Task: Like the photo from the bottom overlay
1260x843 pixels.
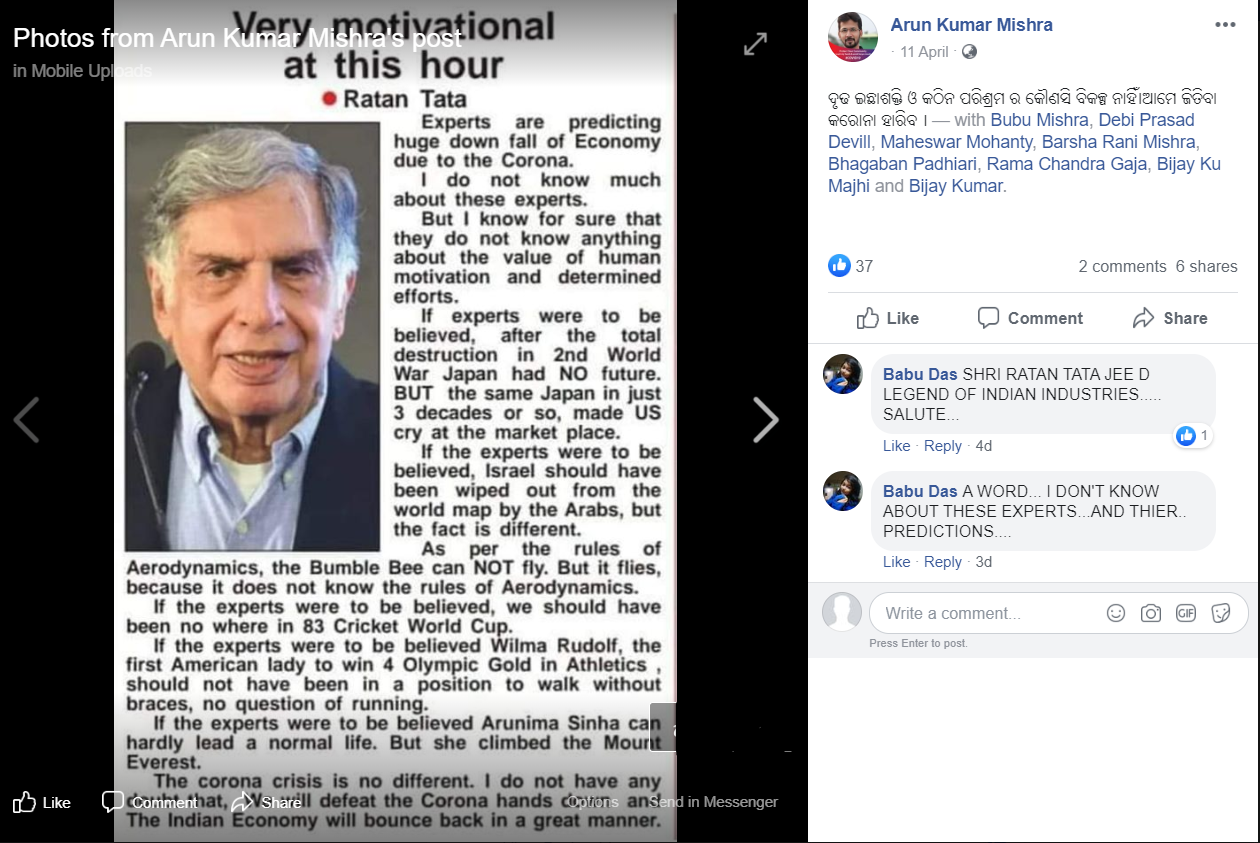Action: point(42,802)
